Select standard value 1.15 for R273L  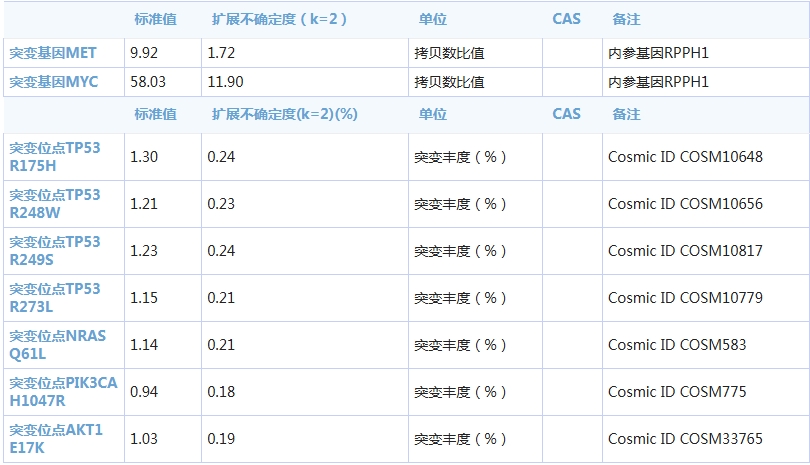coord(144,298)
